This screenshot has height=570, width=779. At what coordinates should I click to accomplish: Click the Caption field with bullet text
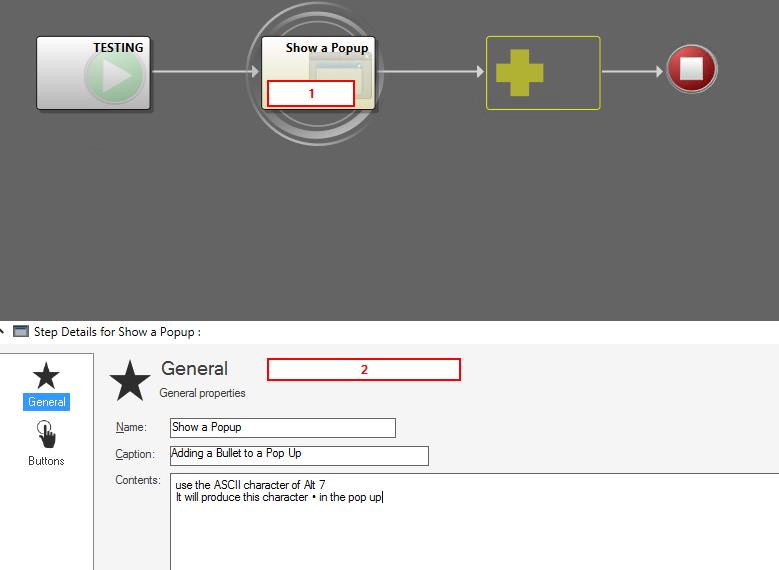299,455
